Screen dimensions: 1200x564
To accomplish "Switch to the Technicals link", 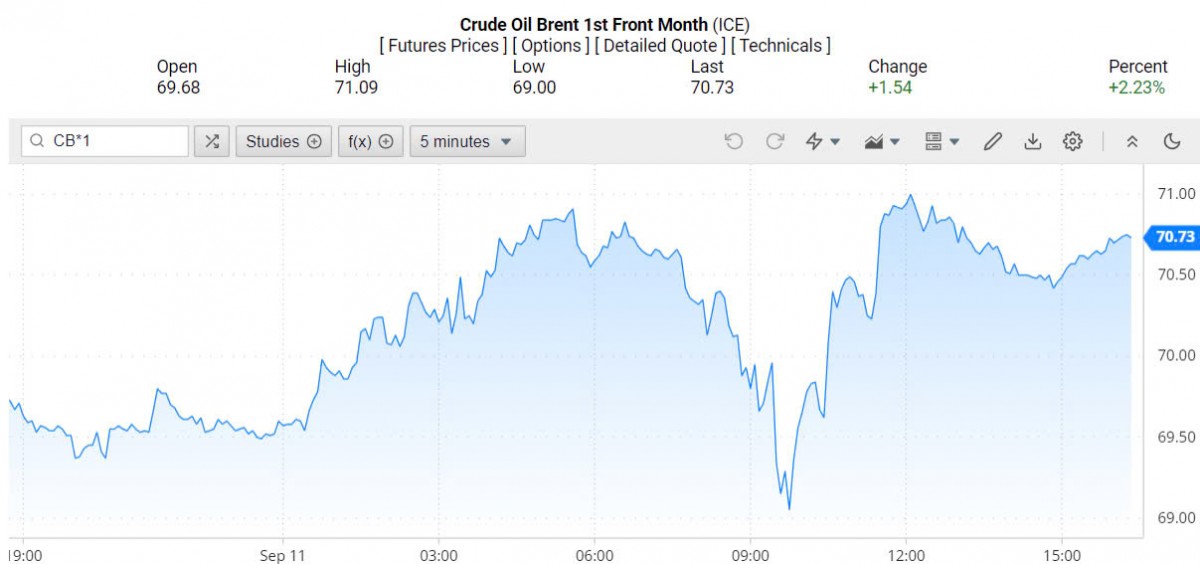I will click(x=780, y=46).
